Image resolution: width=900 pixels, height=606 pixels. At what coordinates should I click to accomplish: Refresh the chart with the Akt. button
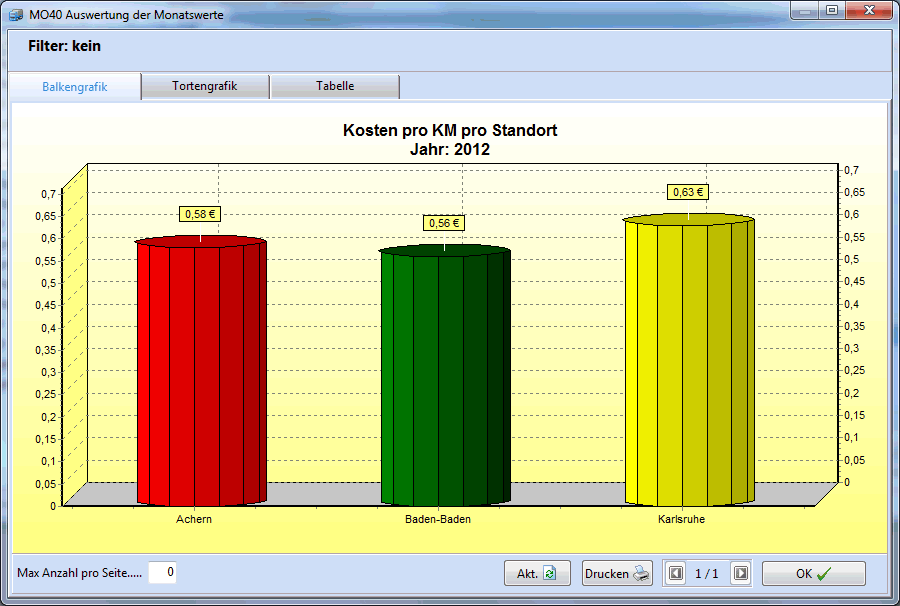[536, 573]
